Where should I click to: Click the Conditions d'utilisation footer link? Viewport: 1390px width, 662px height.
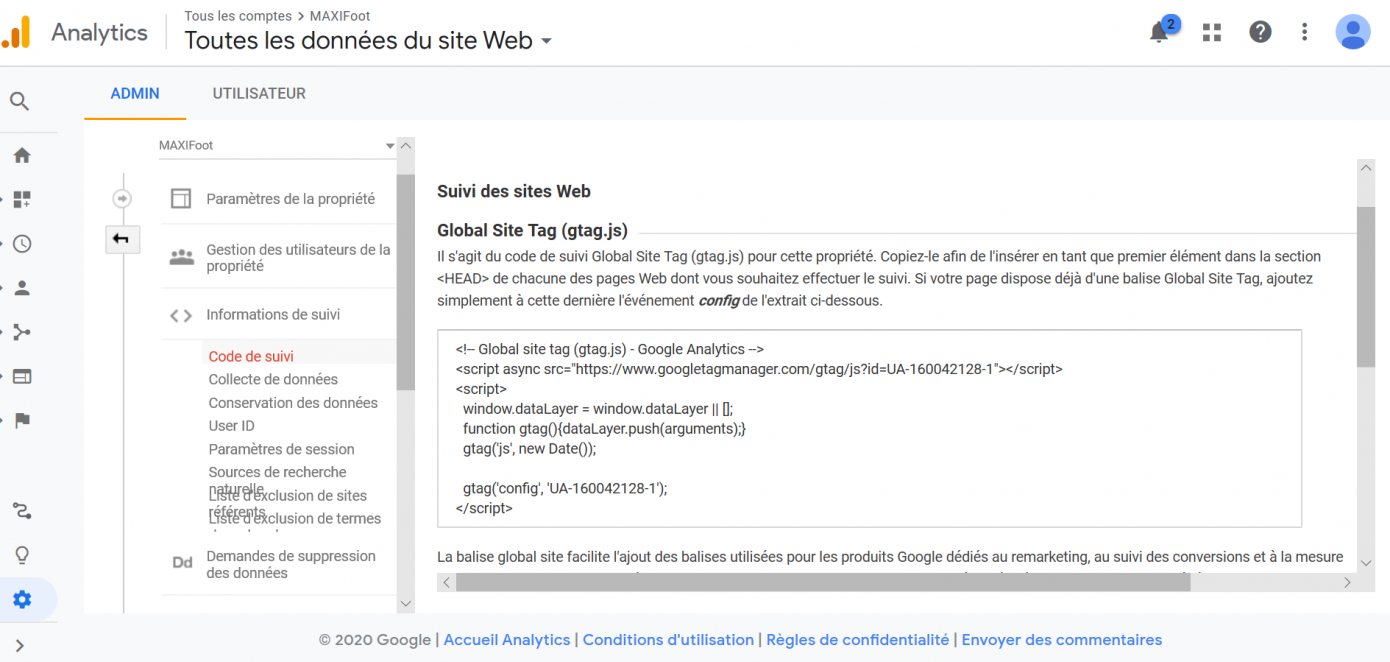coord(668,640)
